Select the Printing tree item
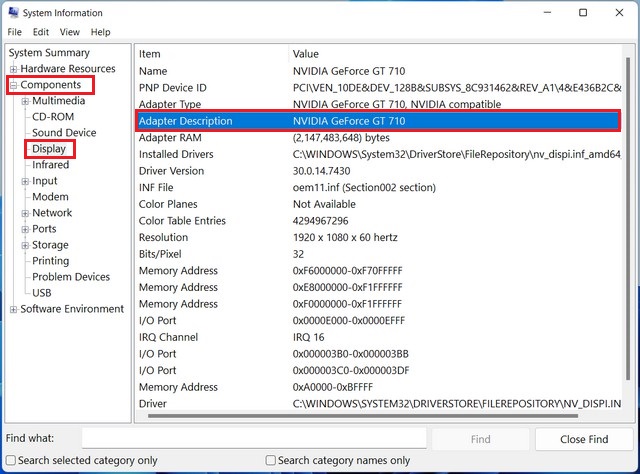Screen dimensions: 640x474 pyautogui.click(x=51, y=261)
